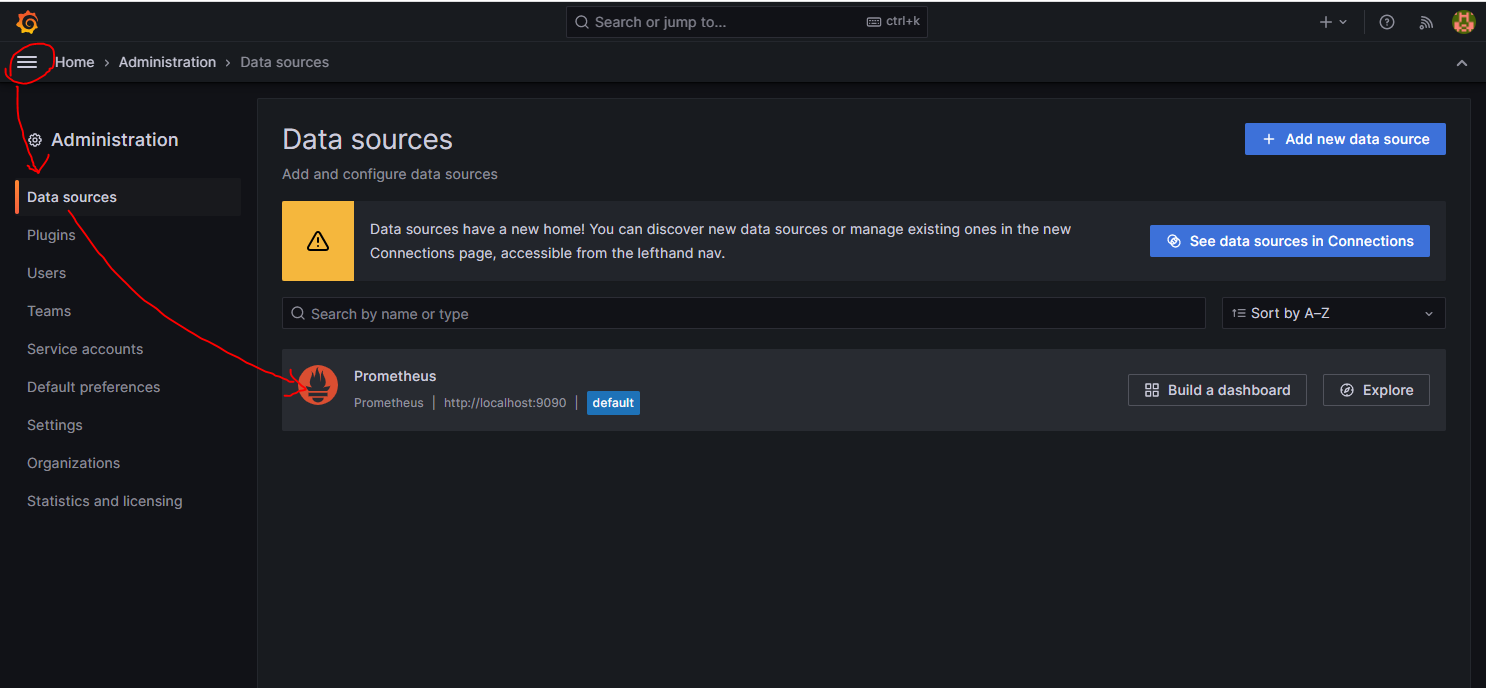This screenshot has width=1486, height=688.
Task: Click the Administration gear icon
Action: pyautogui.click(x=35, y=141)
